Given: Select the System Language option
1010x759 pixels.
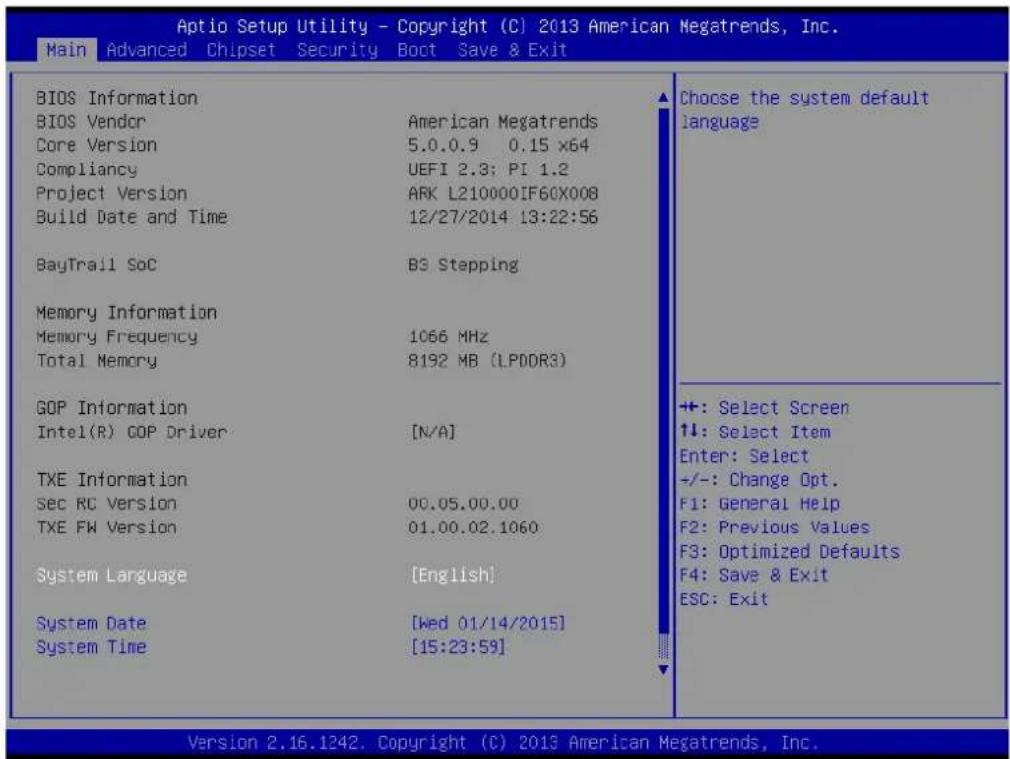Looking at the screenshot, I should click(x=111, y=575).
